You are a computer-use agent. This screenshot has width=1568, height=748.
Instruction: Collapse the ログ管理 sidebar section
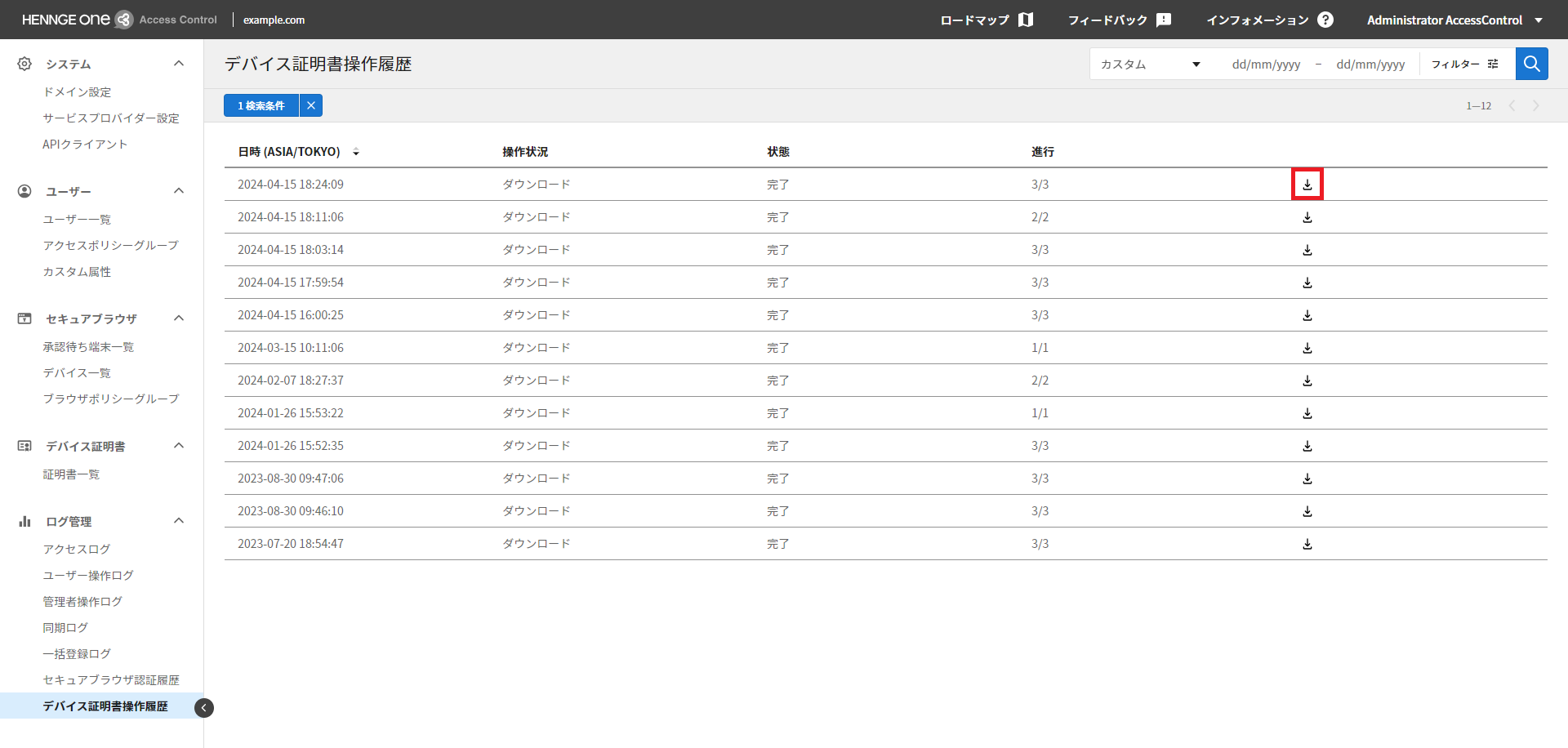[x=179, y=521]
